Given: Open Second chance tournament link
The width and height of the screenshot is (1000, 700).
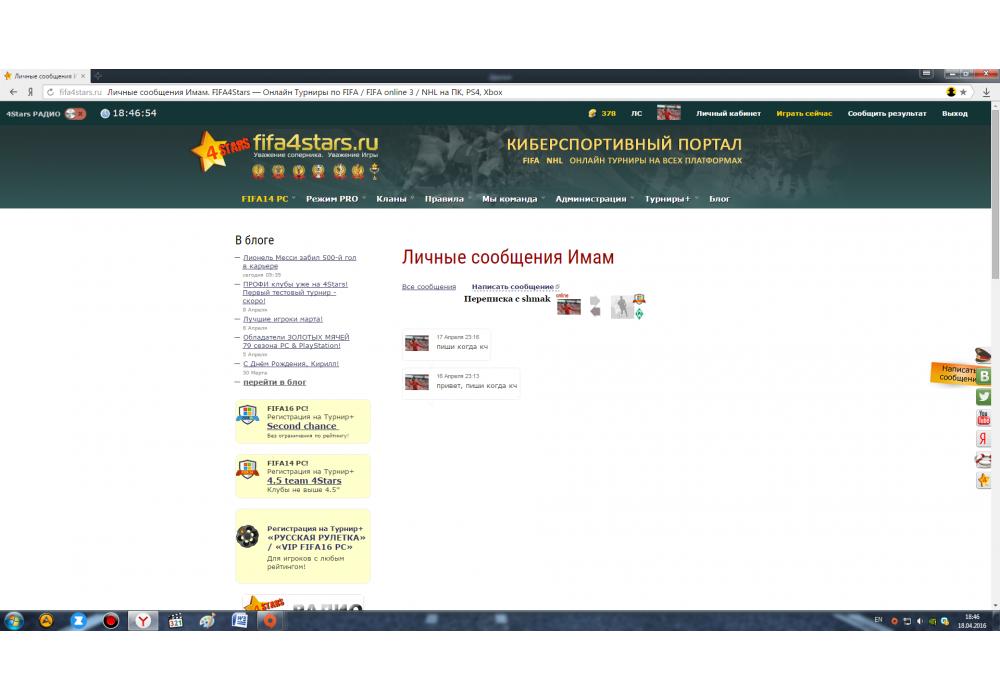Looking at the screenshot, I should 301,426.
